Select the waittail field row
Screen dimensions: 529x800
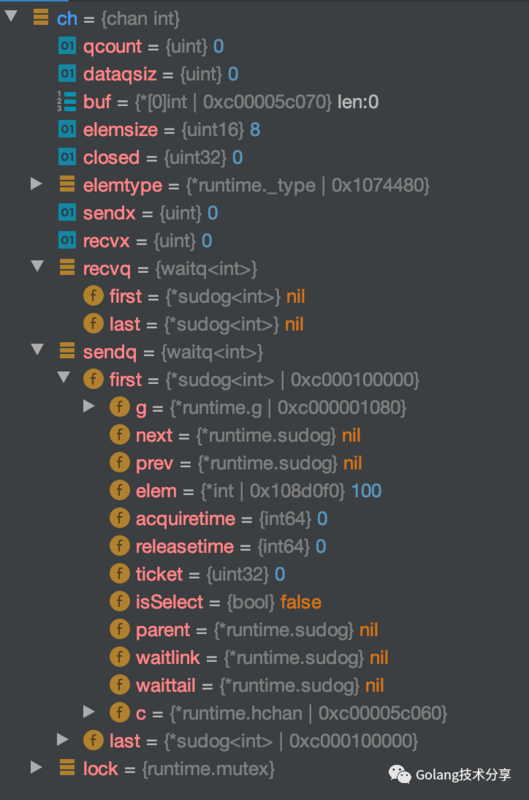(x=246, y=685)
